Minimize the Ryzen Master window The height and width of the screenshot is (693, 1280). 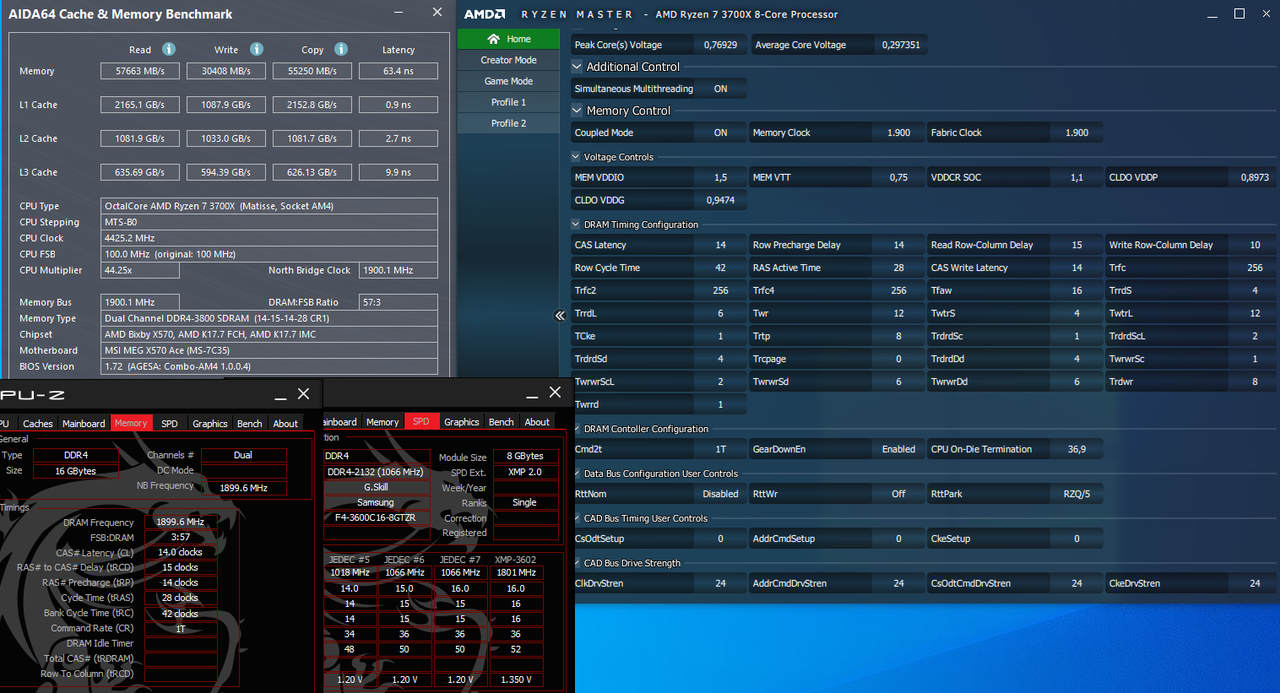[x=1212, y=14]
